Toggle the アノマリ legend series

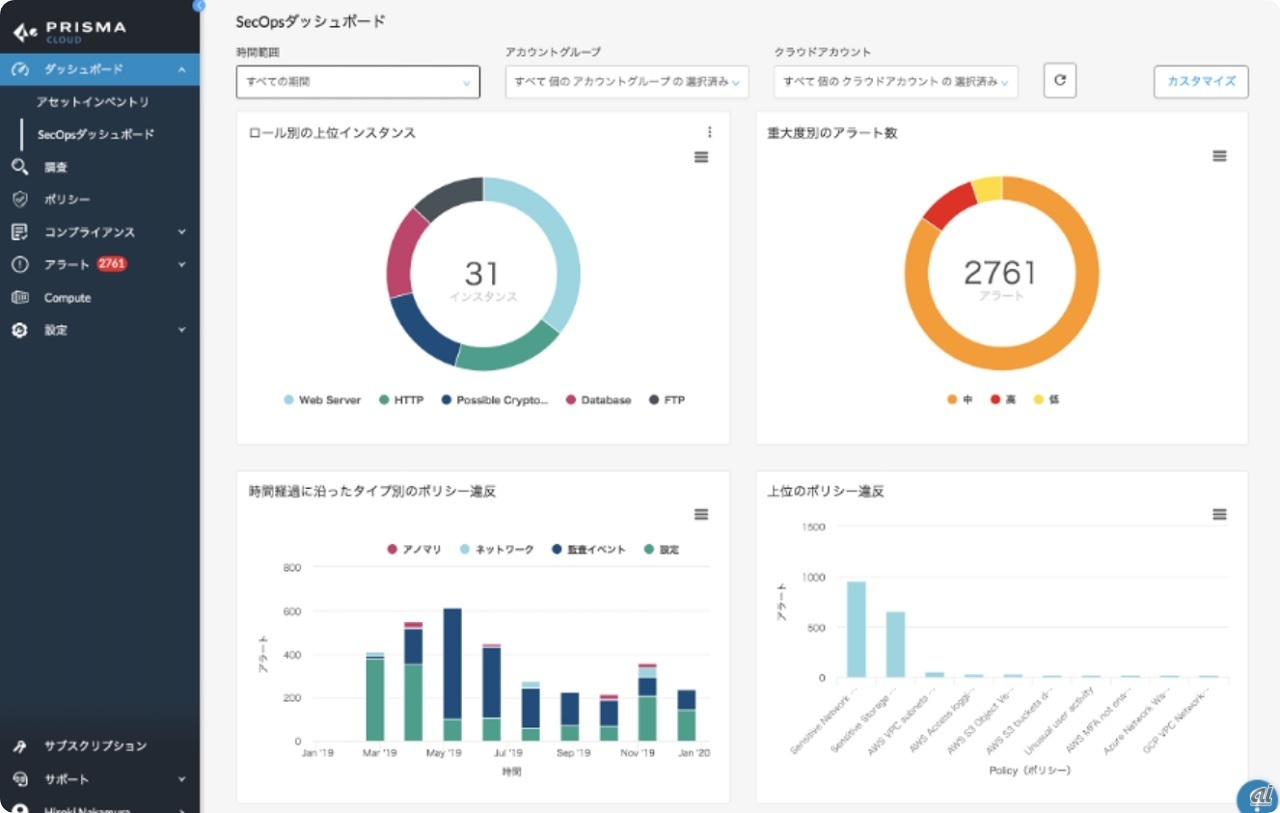click(x=414, y=550)
